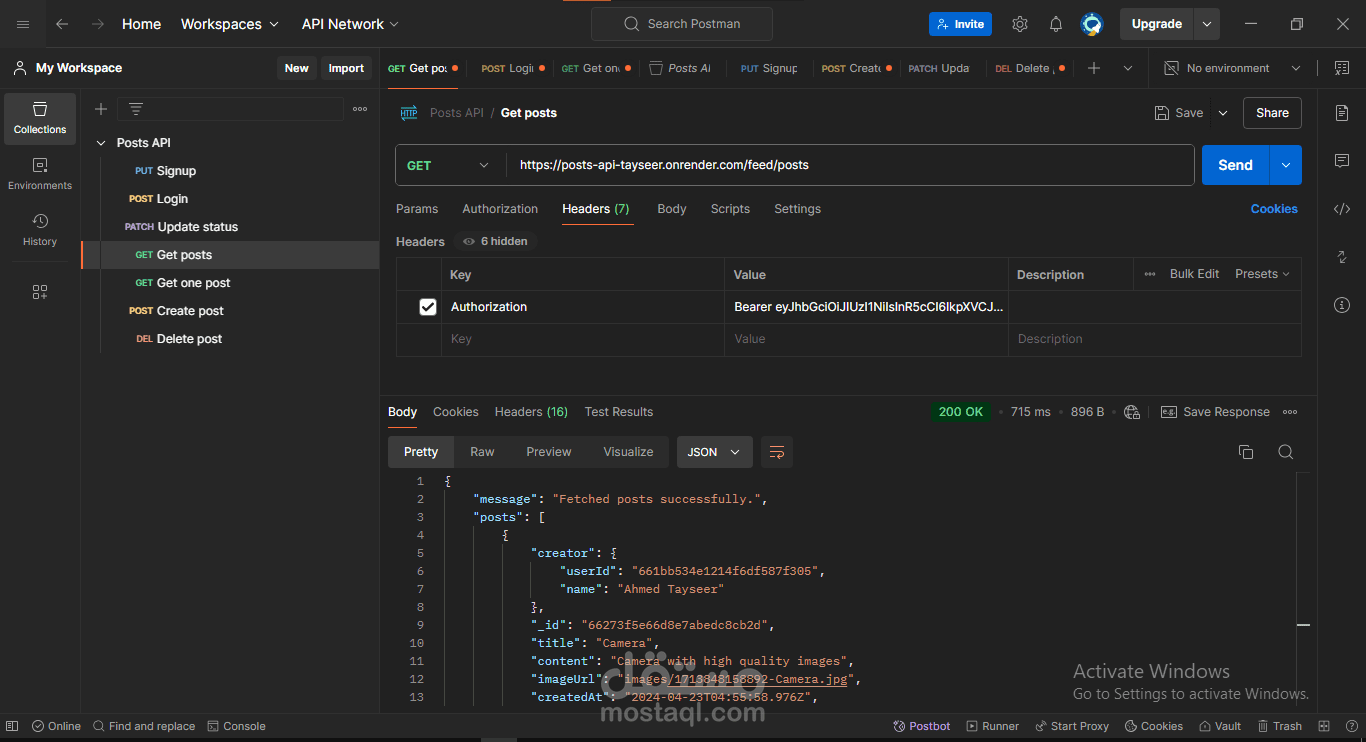Click the request URL field
Screen dimensions: 1366x742
(x=850, y=165)
